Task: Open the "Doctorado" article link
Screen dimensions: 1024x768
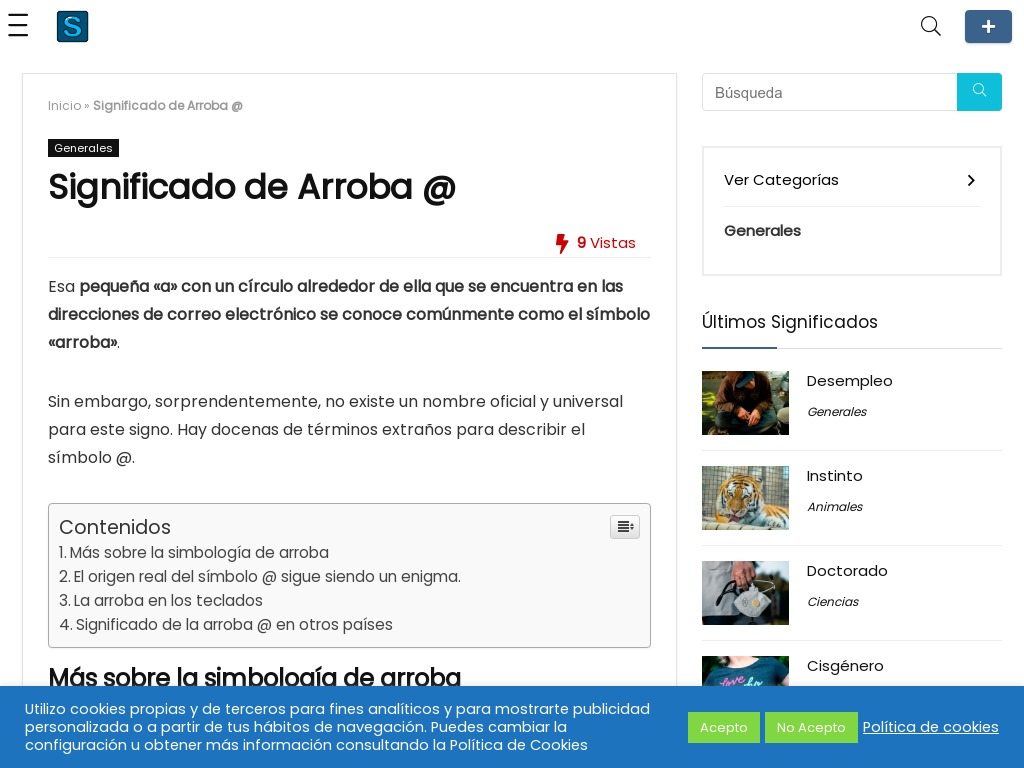Action: (x=847, y=570)
